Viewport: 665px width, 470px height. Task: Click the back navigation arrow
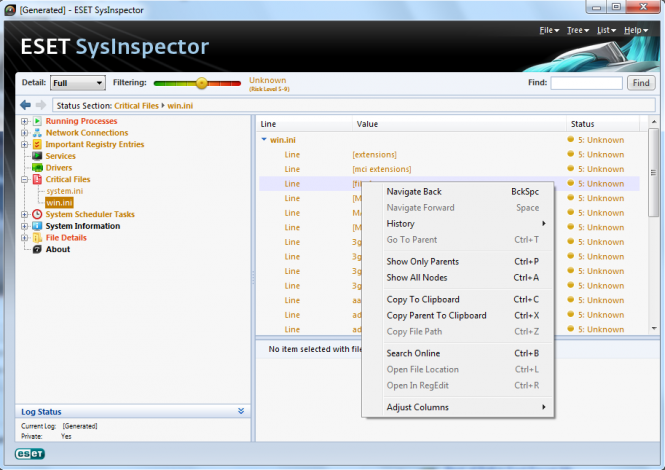(x=25, y=105)
